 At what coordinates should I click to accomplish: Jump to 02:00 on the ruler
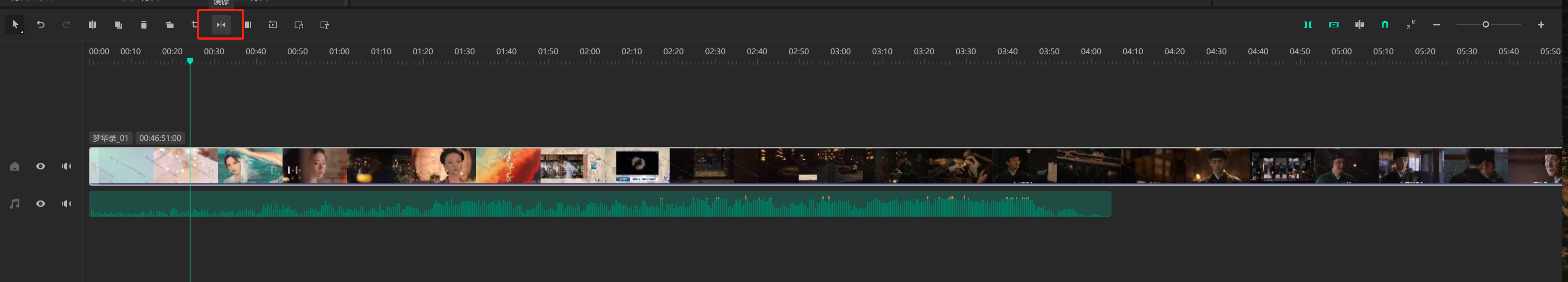click(590, 52)
